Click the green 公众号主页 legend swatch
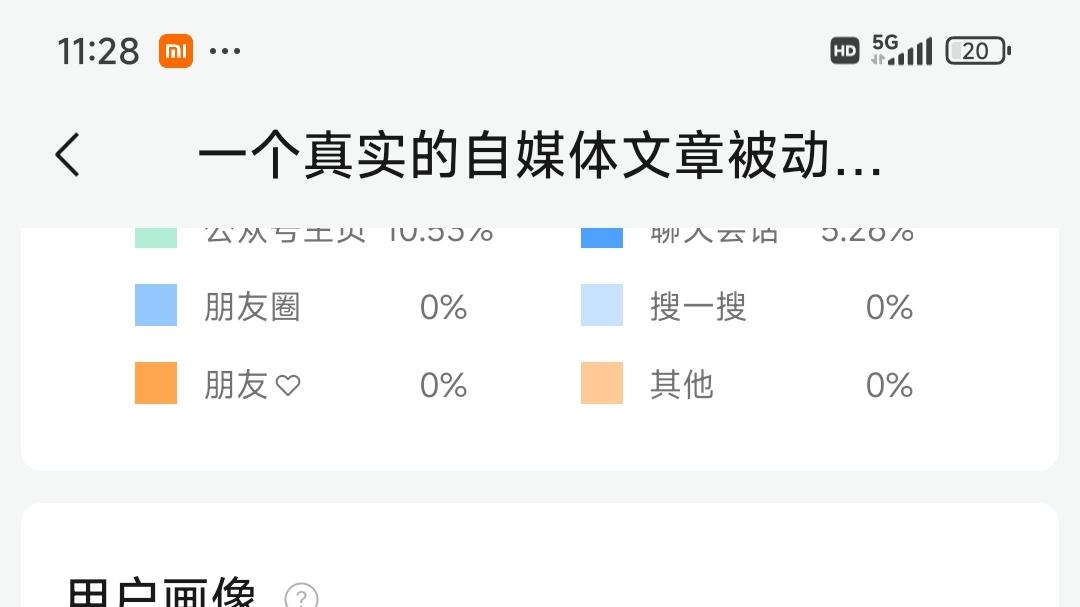1080x607 pixels. (155, 232)
